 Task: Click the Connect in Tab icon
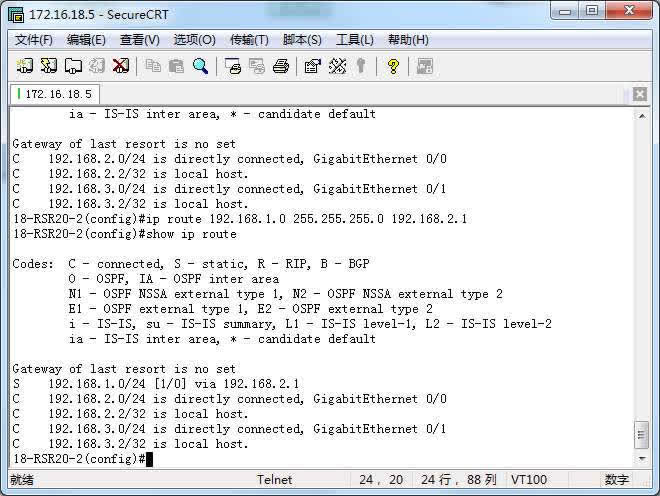73,66
